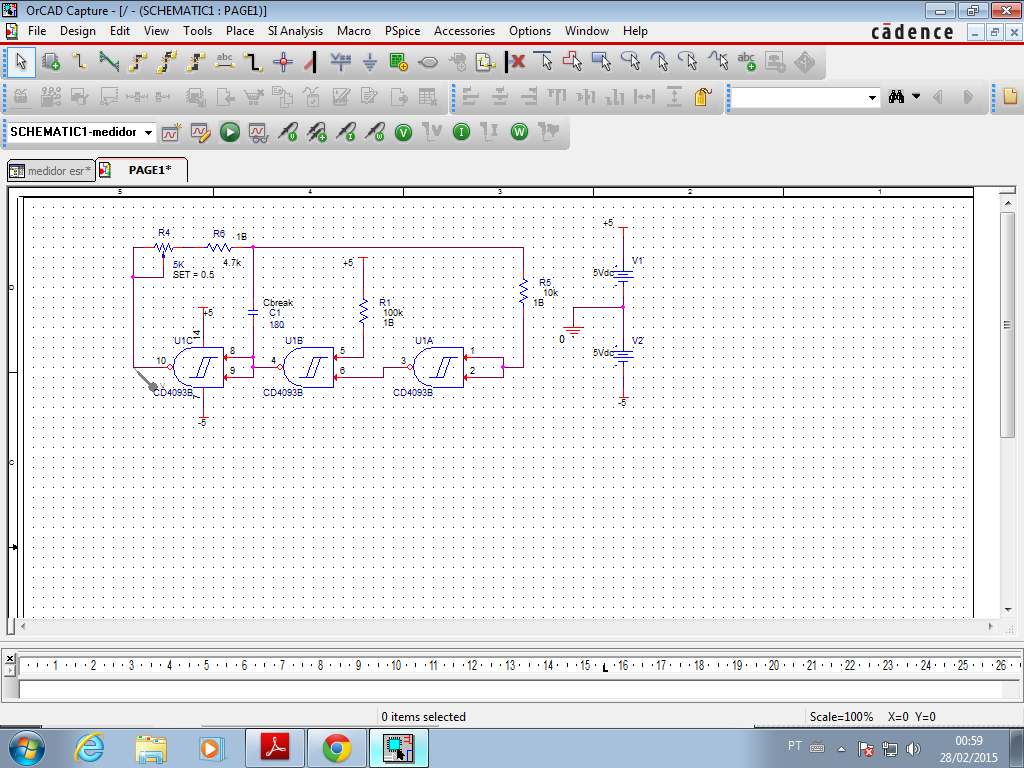Expand the empty search combo box
This screenshot has height=768, width=1024.
coord(872,97)
